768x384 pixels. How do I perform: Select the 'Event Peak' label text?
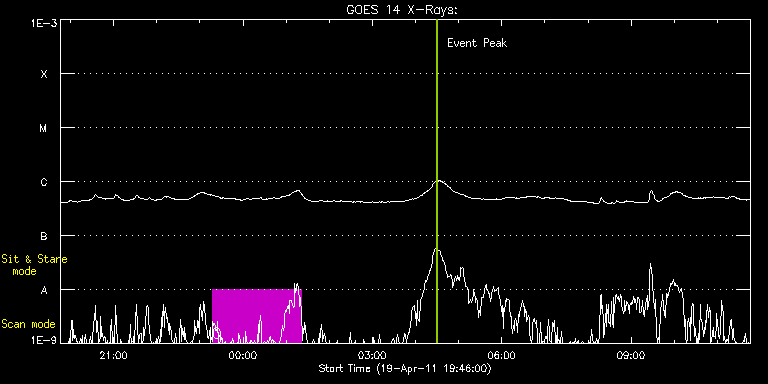coord(477,43)
